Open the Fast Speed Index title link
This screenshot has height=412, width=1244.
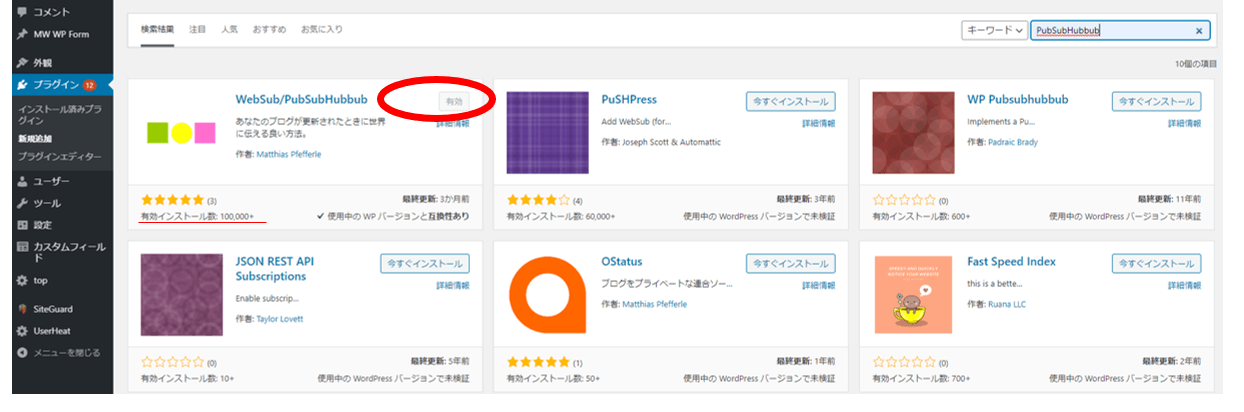click(1011, 262)
